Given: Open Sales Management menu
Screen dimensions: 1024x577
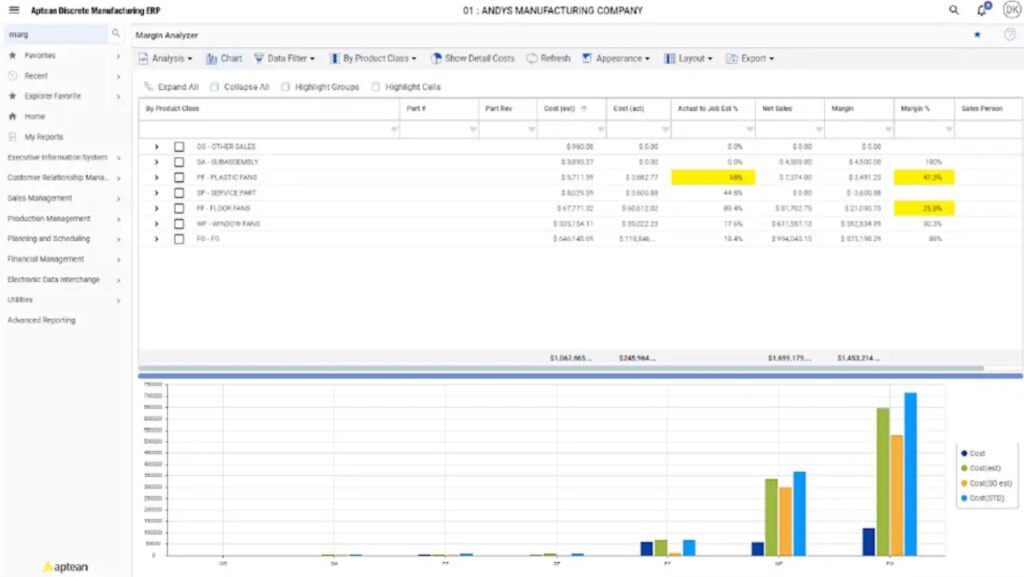Looking at the screenshot, I should [x=64, y=198].
